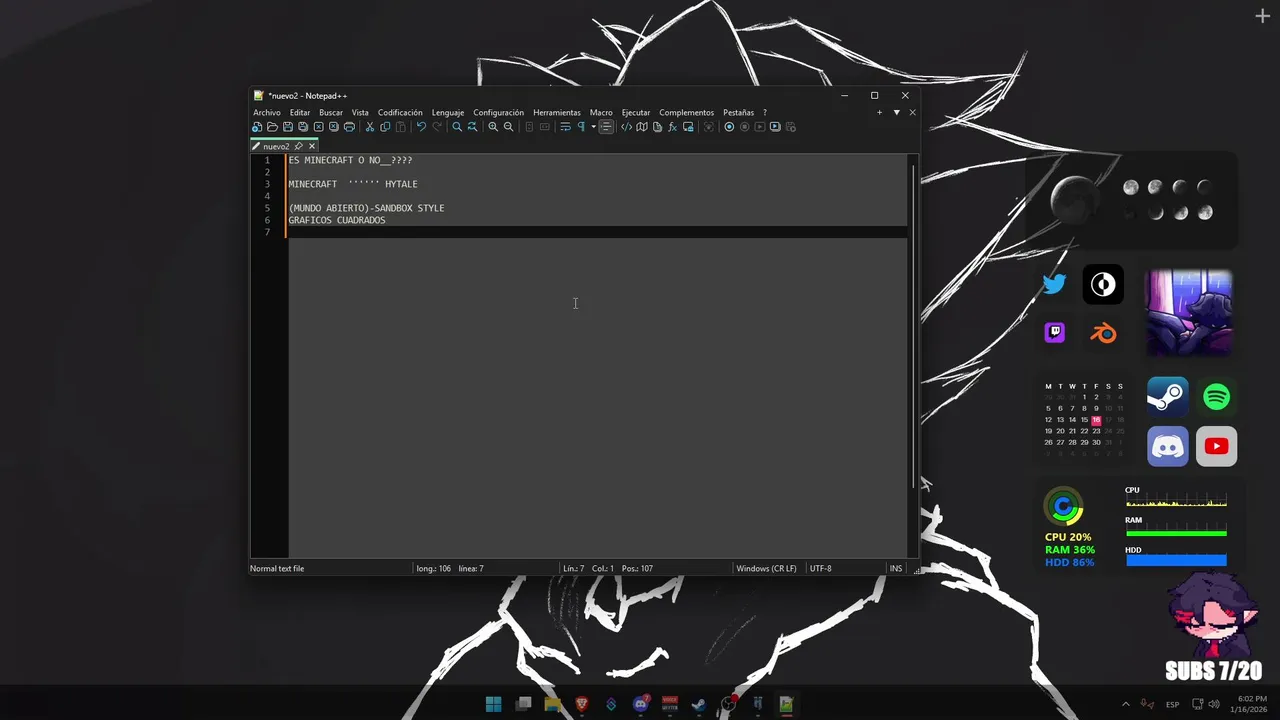Open the Twitch desktop widget icon
Image resolution: width=1280 pixels, height=720 pixels.
pyautogui.click(x=1054, y=333)
